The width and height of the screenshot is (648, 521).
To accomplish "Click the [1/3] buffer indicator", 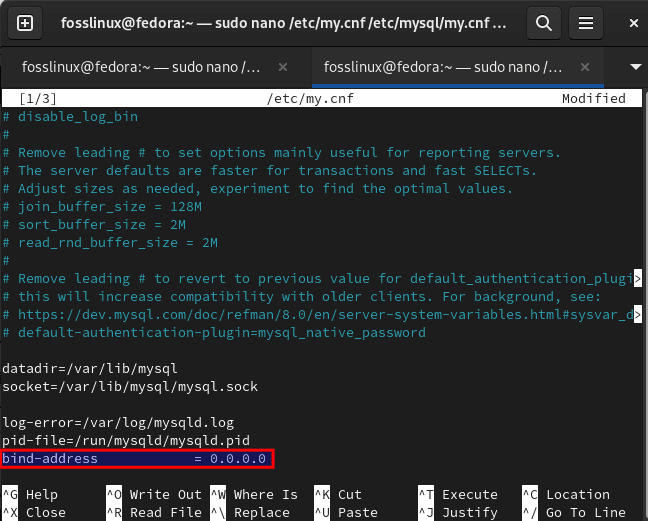I will pyautogui.click(x=38, y=99).
